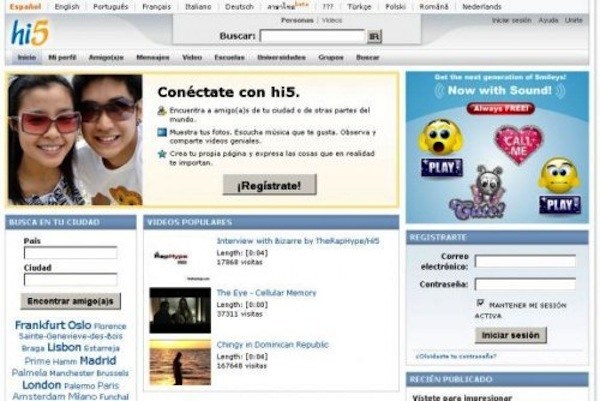Click the IR search button

coord(374,36)
